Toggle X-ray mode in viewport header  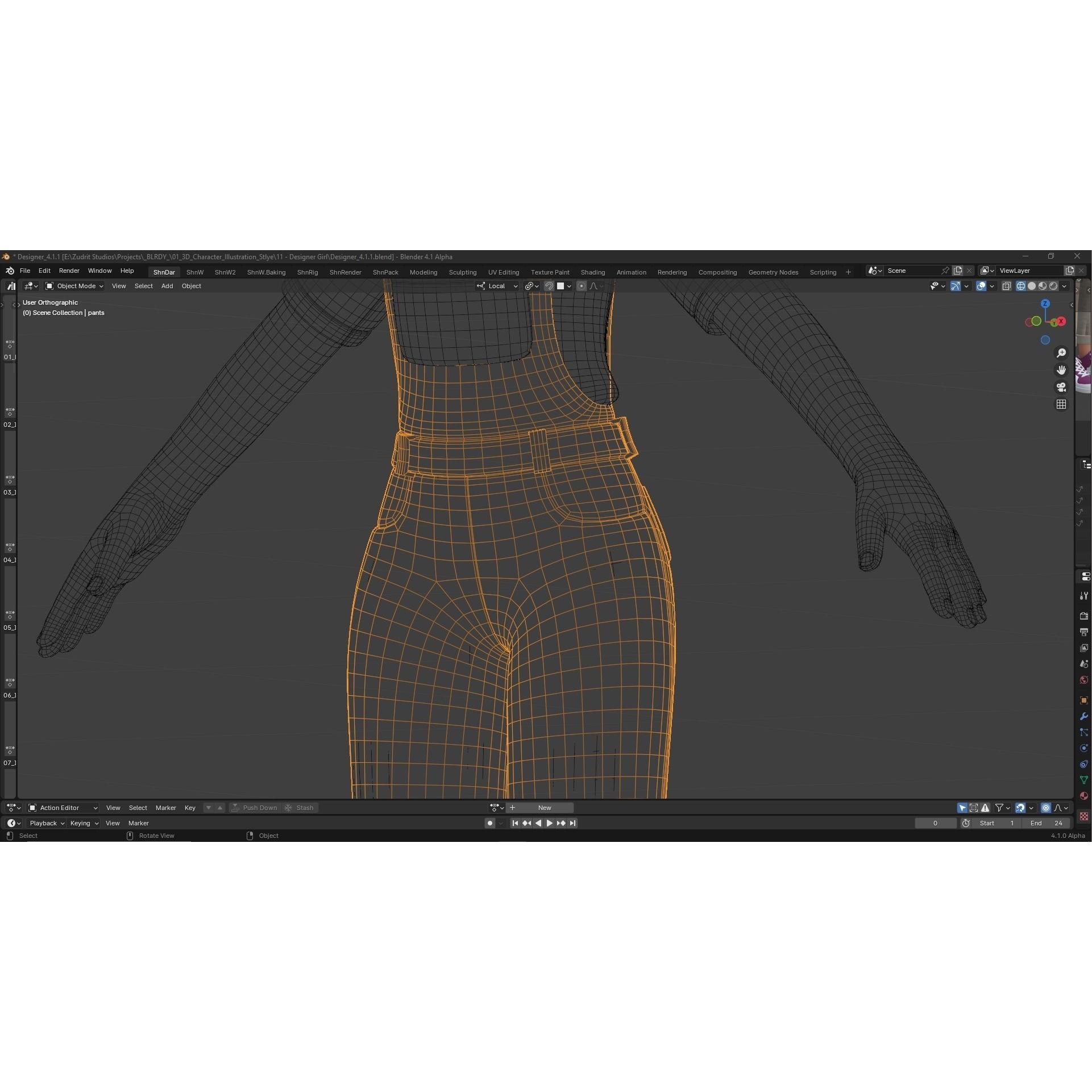(x=1006, y=286)
